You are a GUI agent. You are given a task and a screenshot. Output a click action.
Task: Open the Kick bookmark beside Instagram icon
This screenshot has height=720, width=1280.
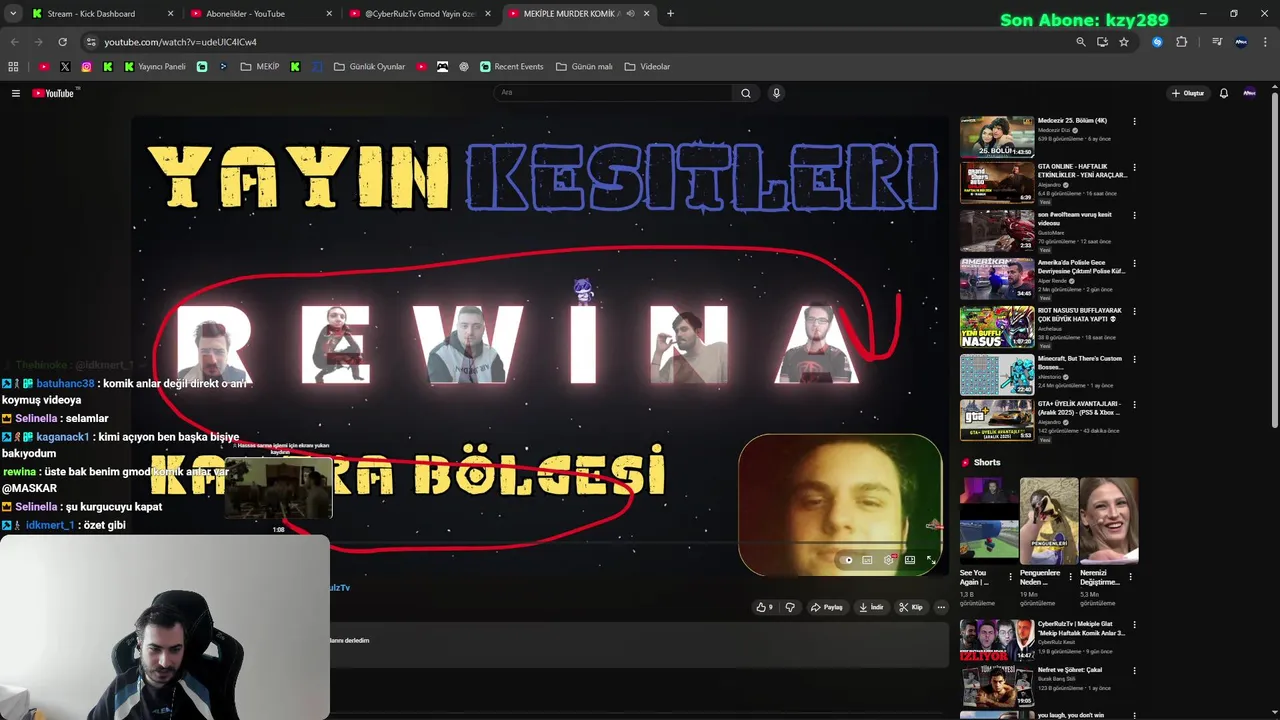coord(108,67)
